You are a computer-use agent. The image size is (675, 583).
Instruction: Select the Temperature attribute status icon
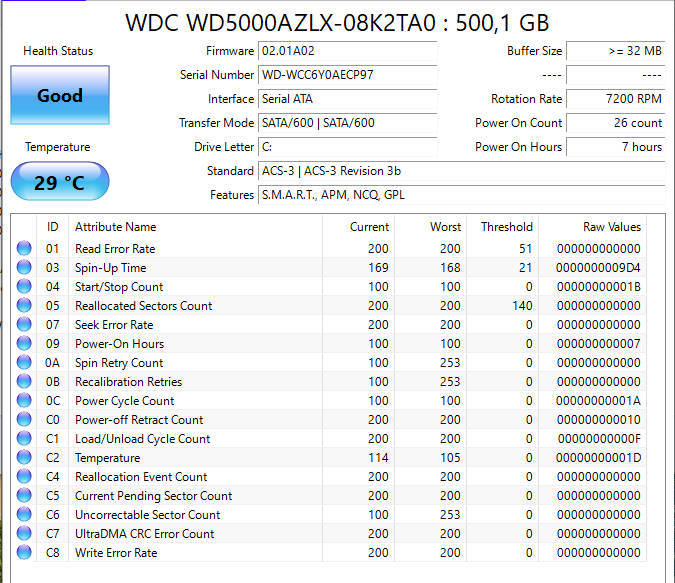click(x=24, y=458)
